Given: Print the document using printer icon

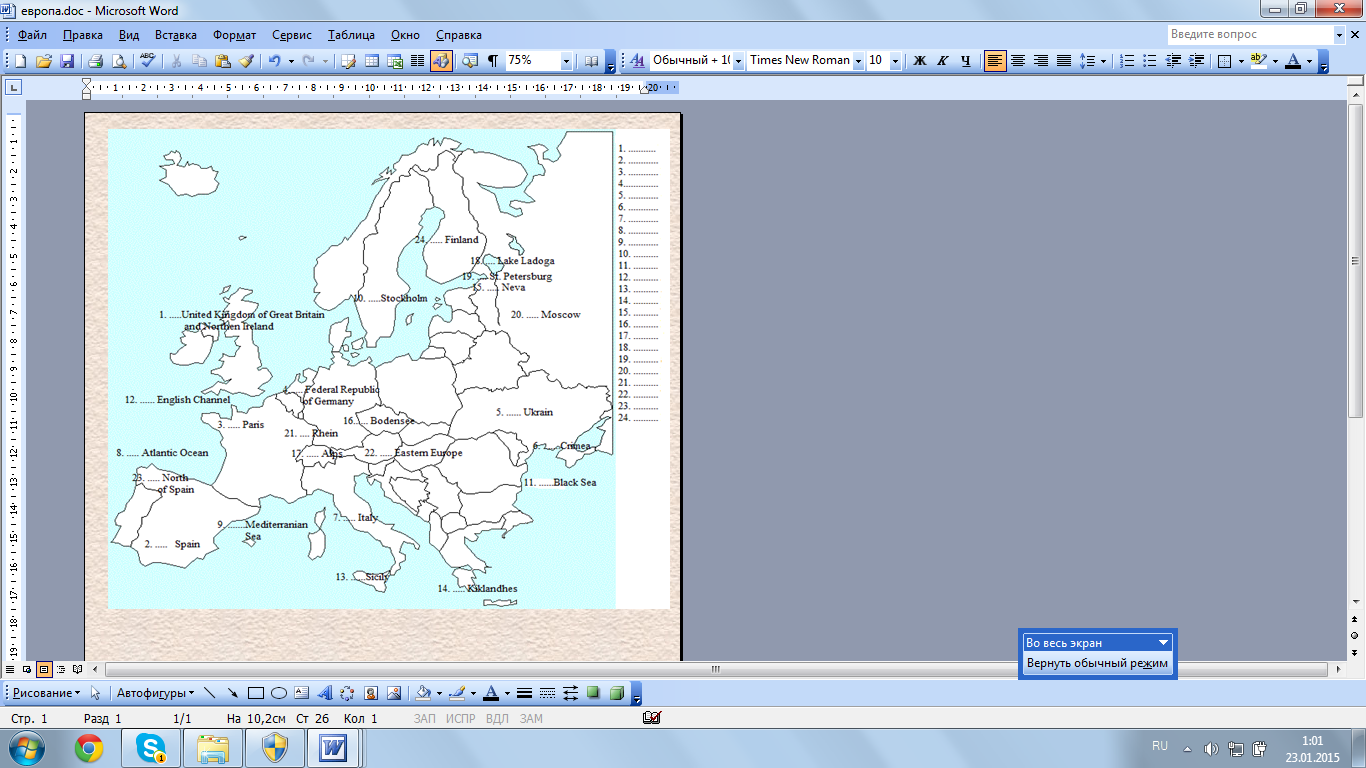Looking at the screenshot, I should pos(96,61).
